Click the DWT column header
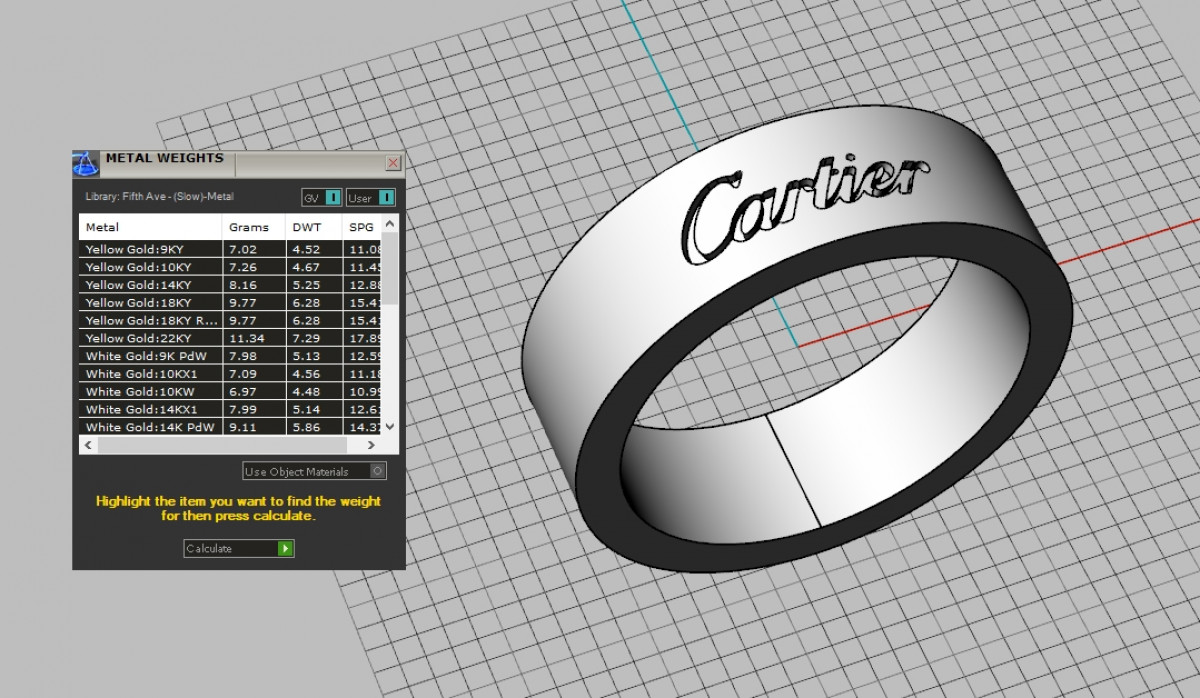 pyautogui.click(x=313, y=227)
